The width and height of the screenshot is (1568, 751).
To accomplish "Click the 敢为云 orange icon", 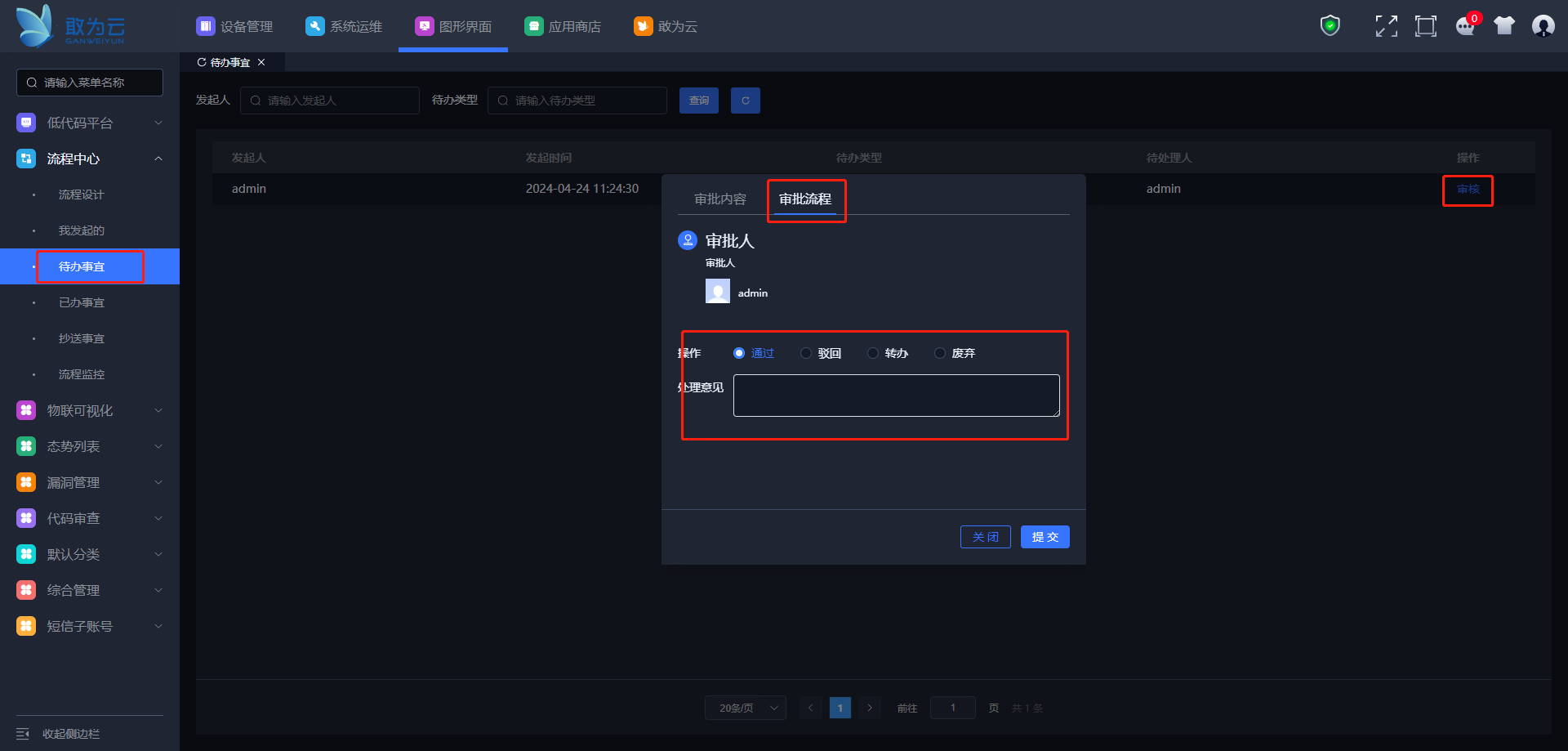I will (643, 26).
